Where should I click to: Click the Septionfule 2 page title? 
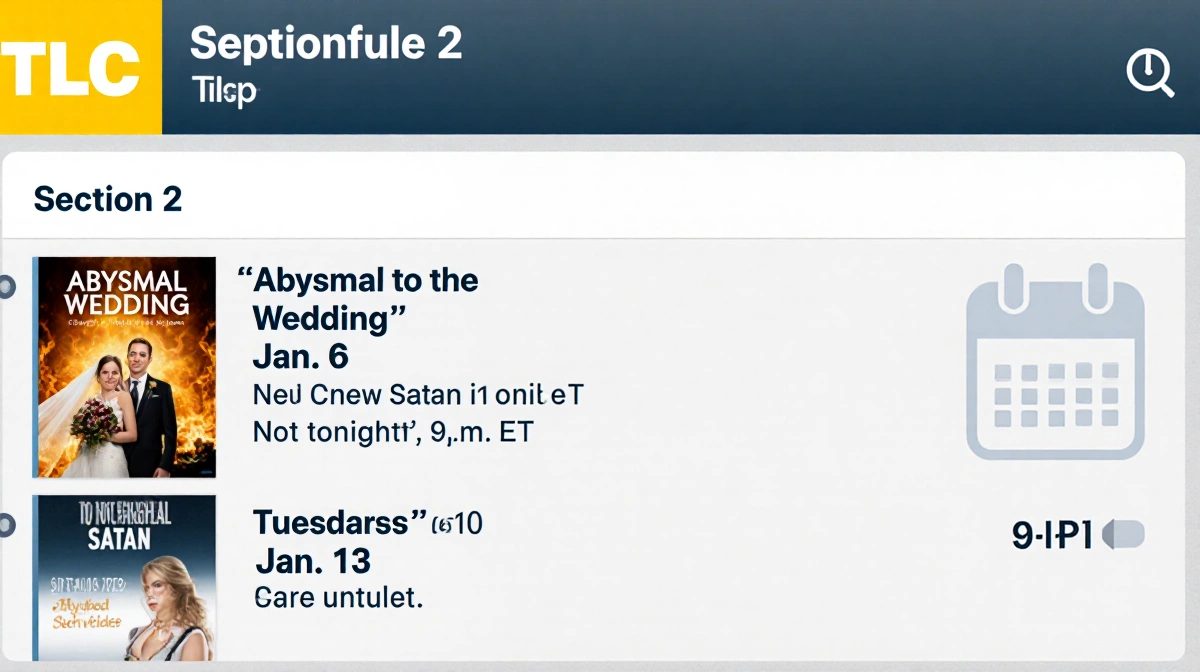(x=326, y=44)
